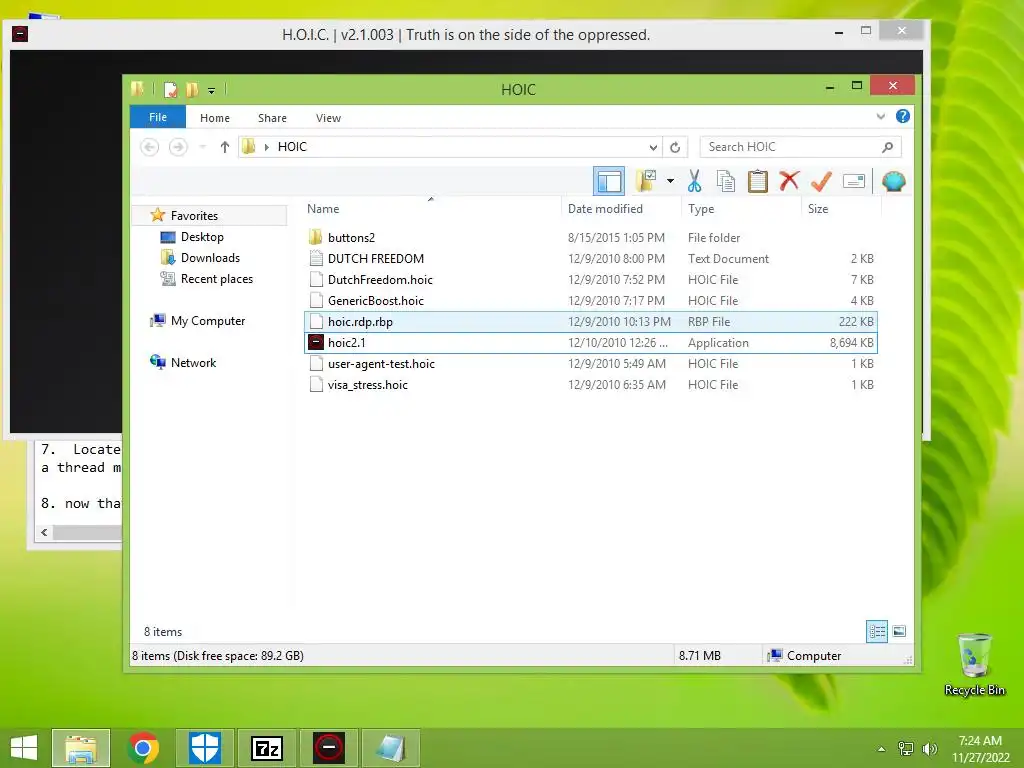Click the Copy pages icon

point(726,181)
